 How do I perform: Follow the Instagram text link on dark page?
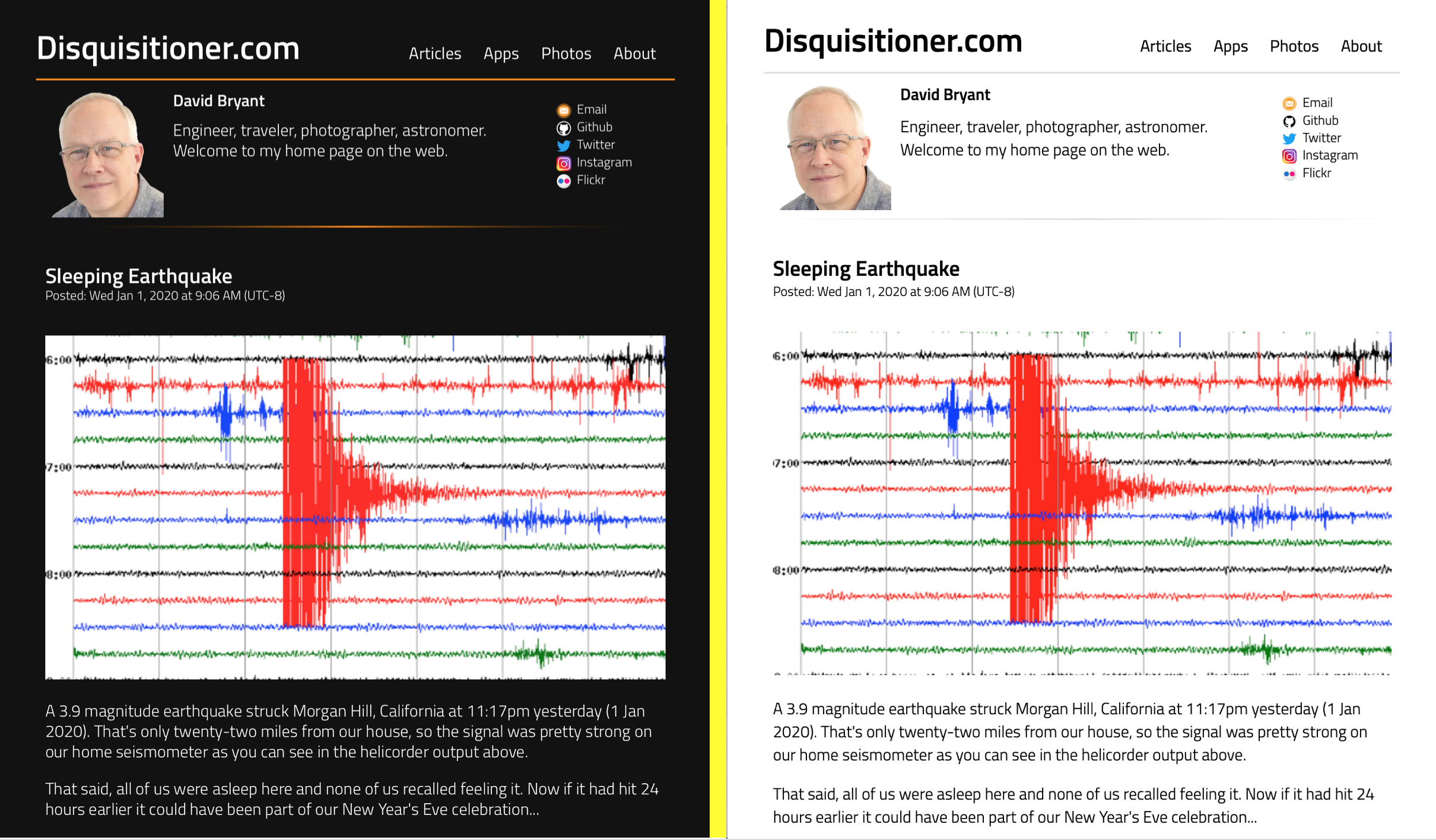[604, 162]
